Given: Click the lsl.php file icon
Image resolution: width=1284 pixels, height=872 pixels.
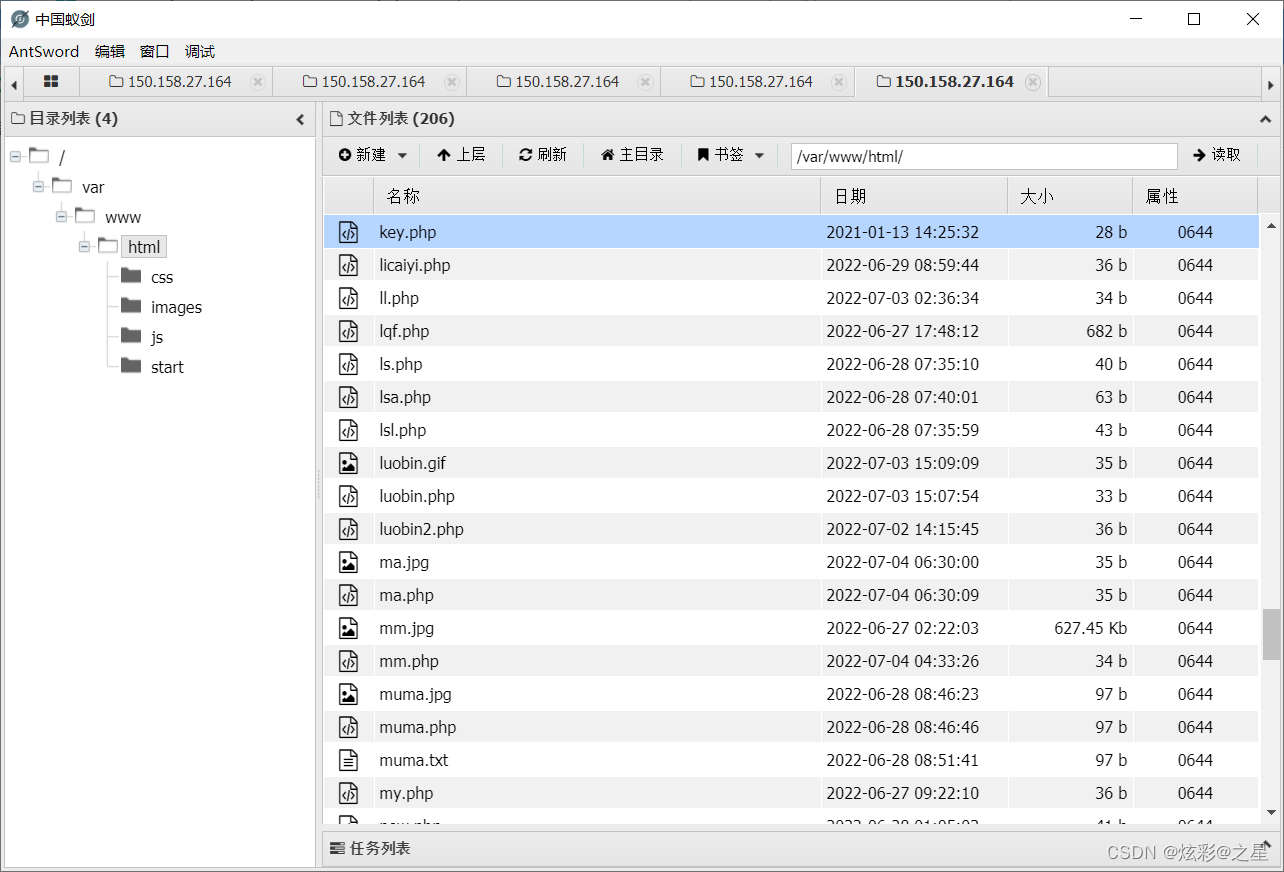Looking at the screenshot, I should point(348,430).
